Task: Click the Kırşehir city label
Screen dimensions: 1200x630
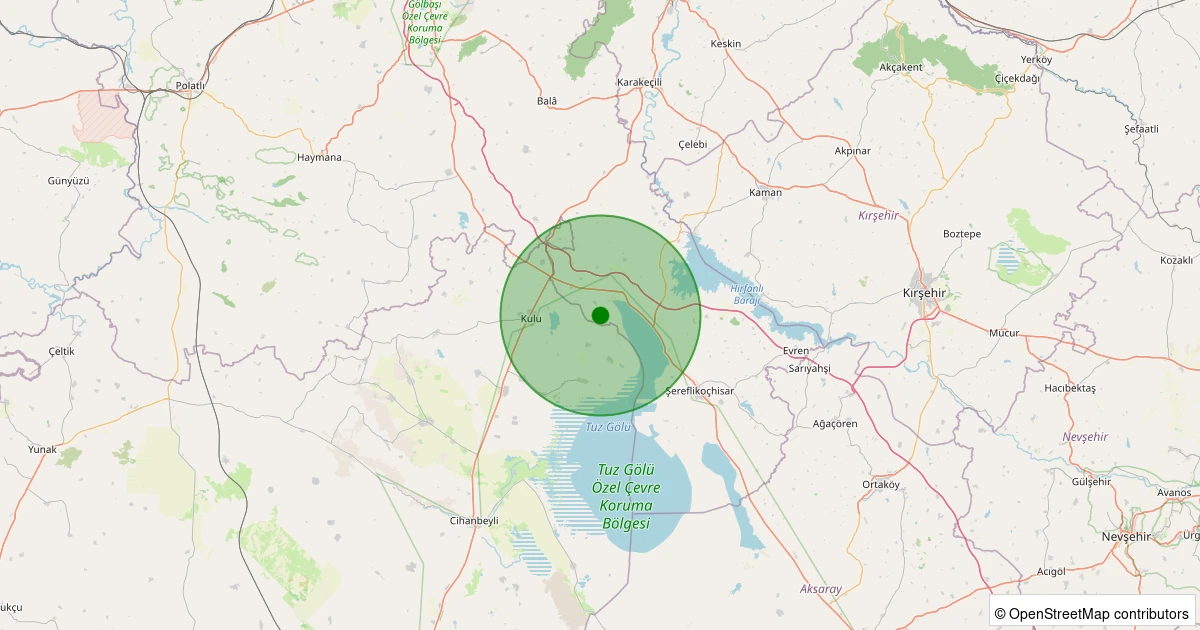Action: [924, 293]
